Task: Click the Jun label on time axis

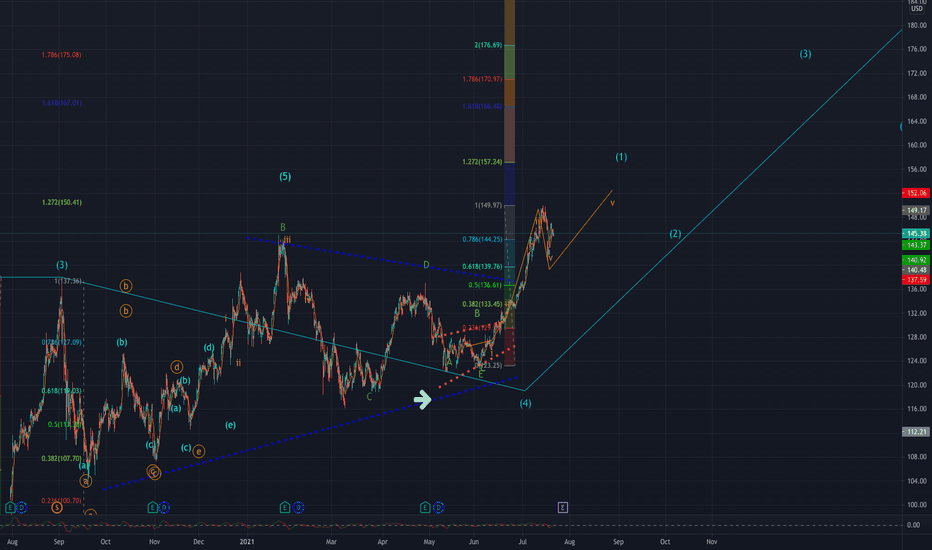Action: pyautogui.click(x=474, y=542)
